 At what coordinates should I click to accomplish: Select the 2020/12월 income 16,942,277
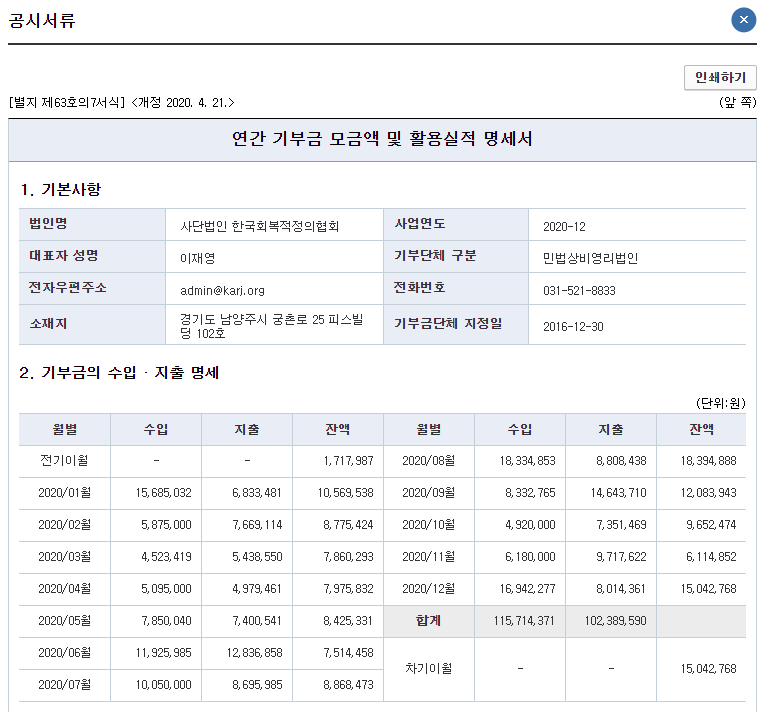[527, 589]
